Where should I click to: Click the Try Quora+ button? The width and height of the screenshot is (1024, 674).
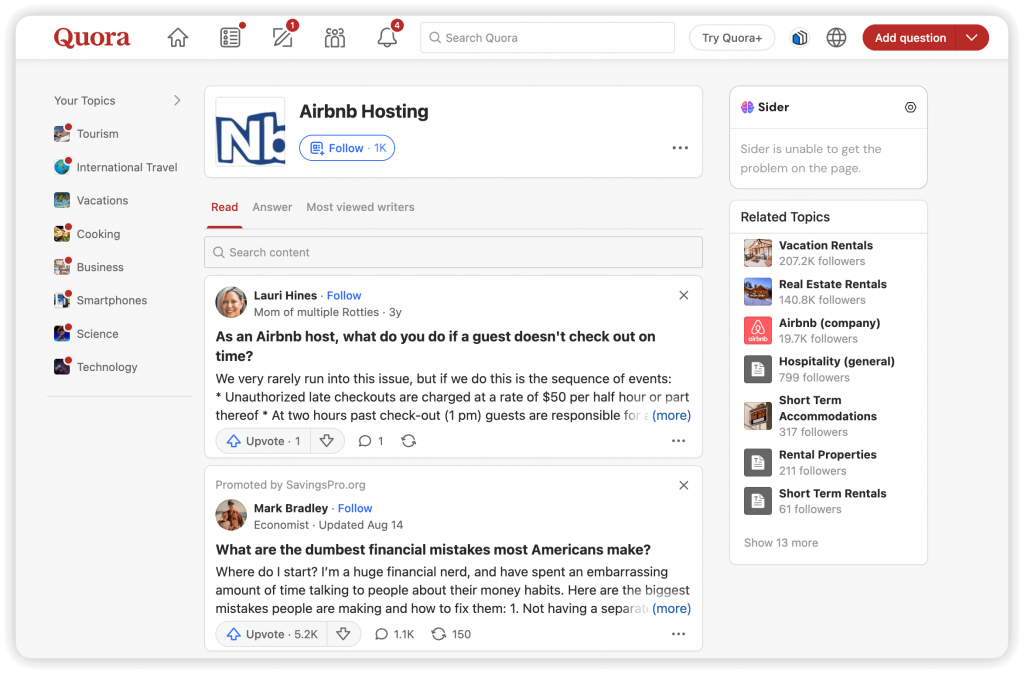click(x=731, y=38)
